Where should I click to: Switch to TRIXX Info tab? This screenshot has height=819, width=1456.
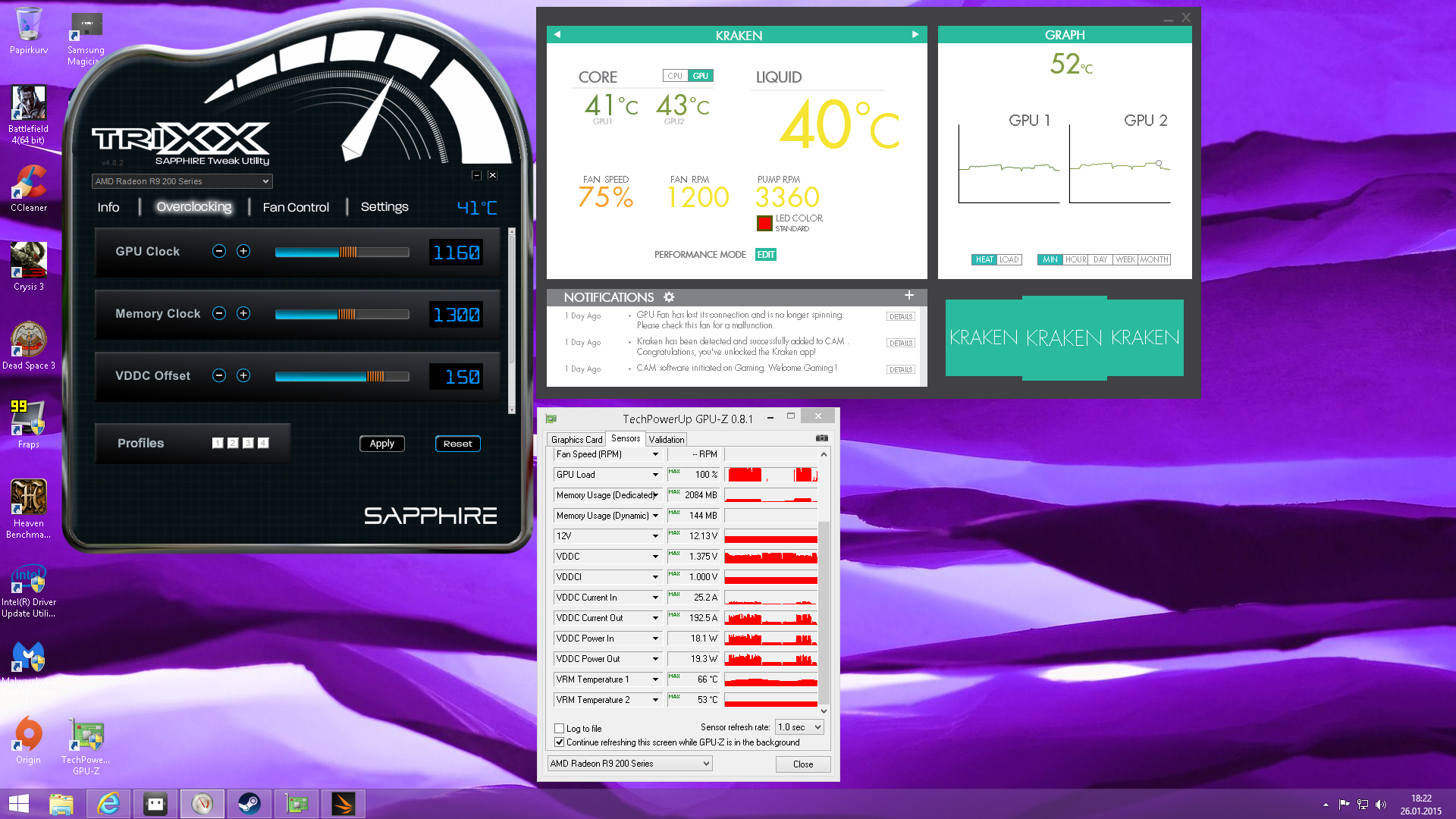(x=108, y=207)
